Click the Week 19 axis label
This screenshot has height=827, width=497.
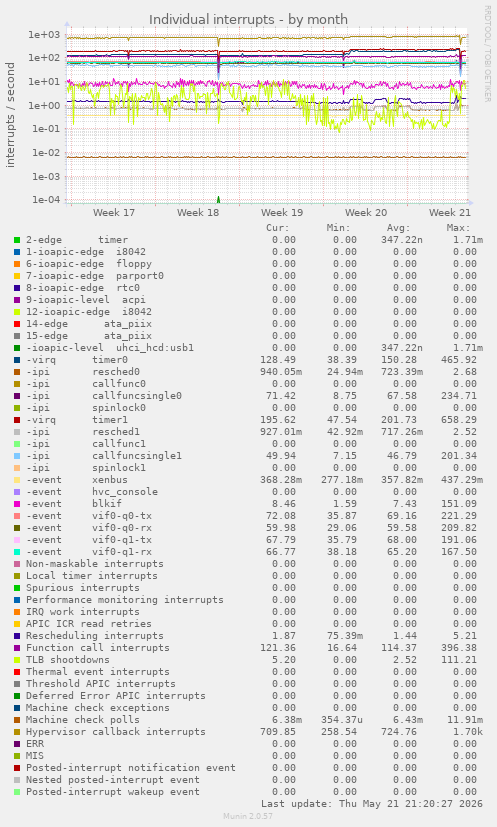pos(282,213)
